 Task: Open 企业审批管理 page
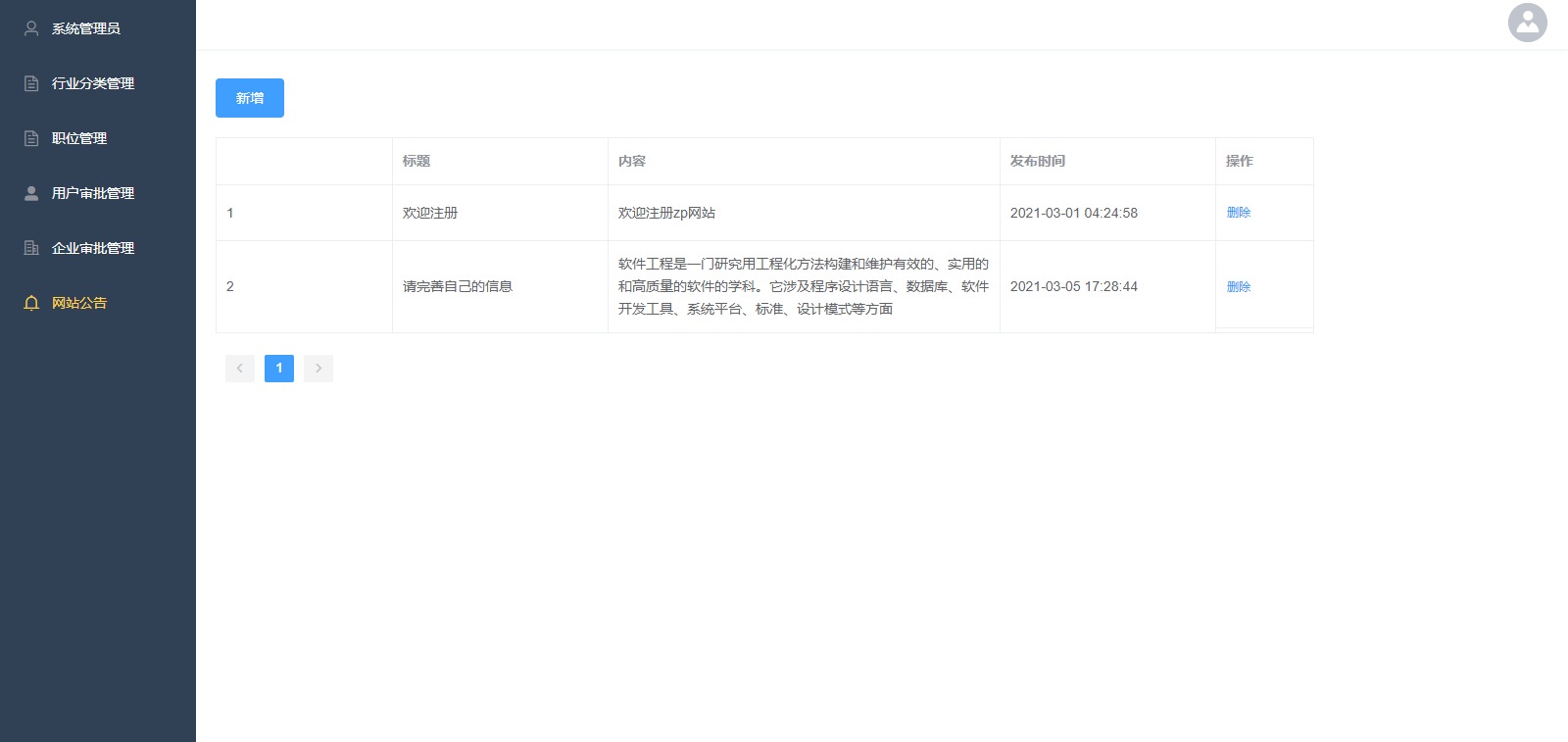[x=98, y=248]
